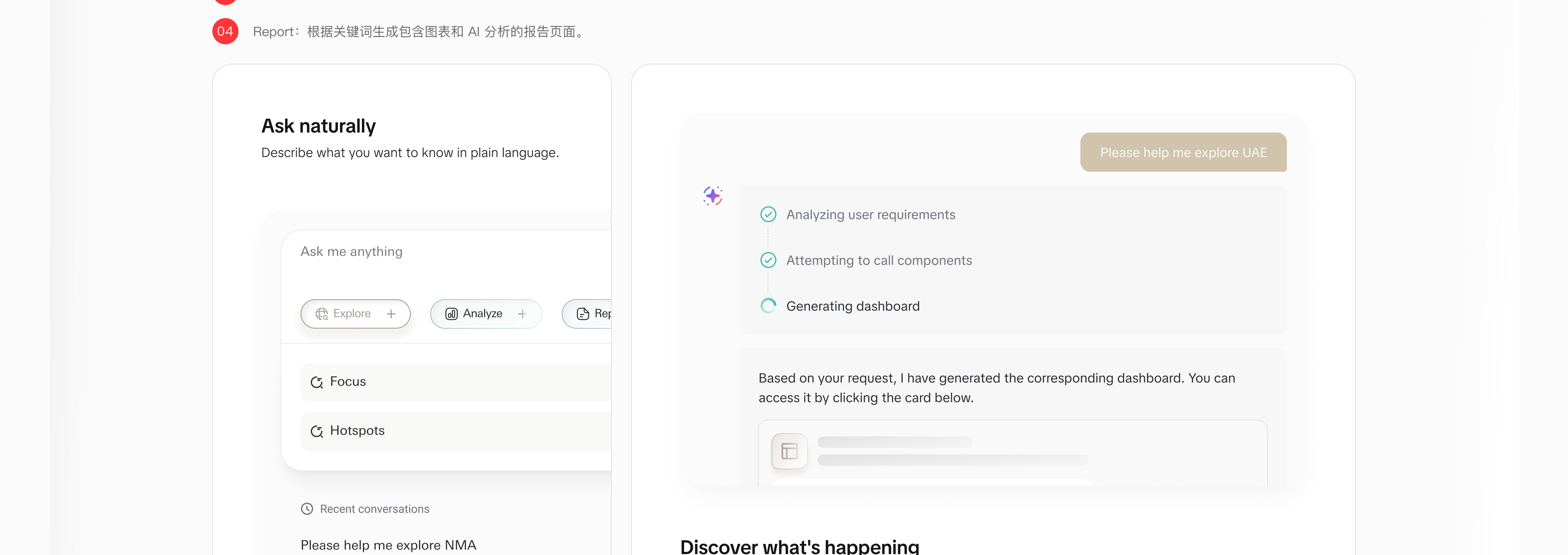Click the search icon beside Focus
Image resolution: width=1568 pixels, height=555 pixels.
click(317, 382)
